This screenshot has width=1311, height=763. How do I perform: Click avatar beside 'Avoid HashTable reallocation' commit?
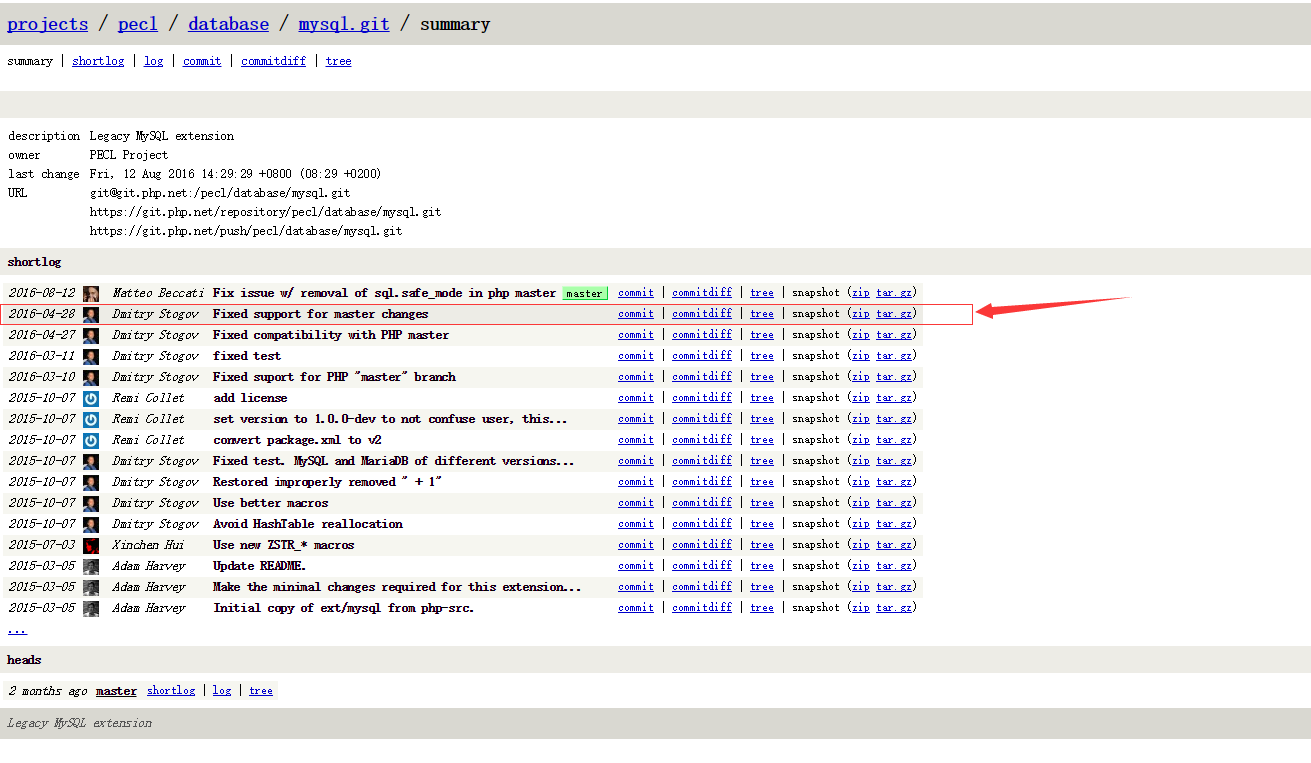(91, 524)
